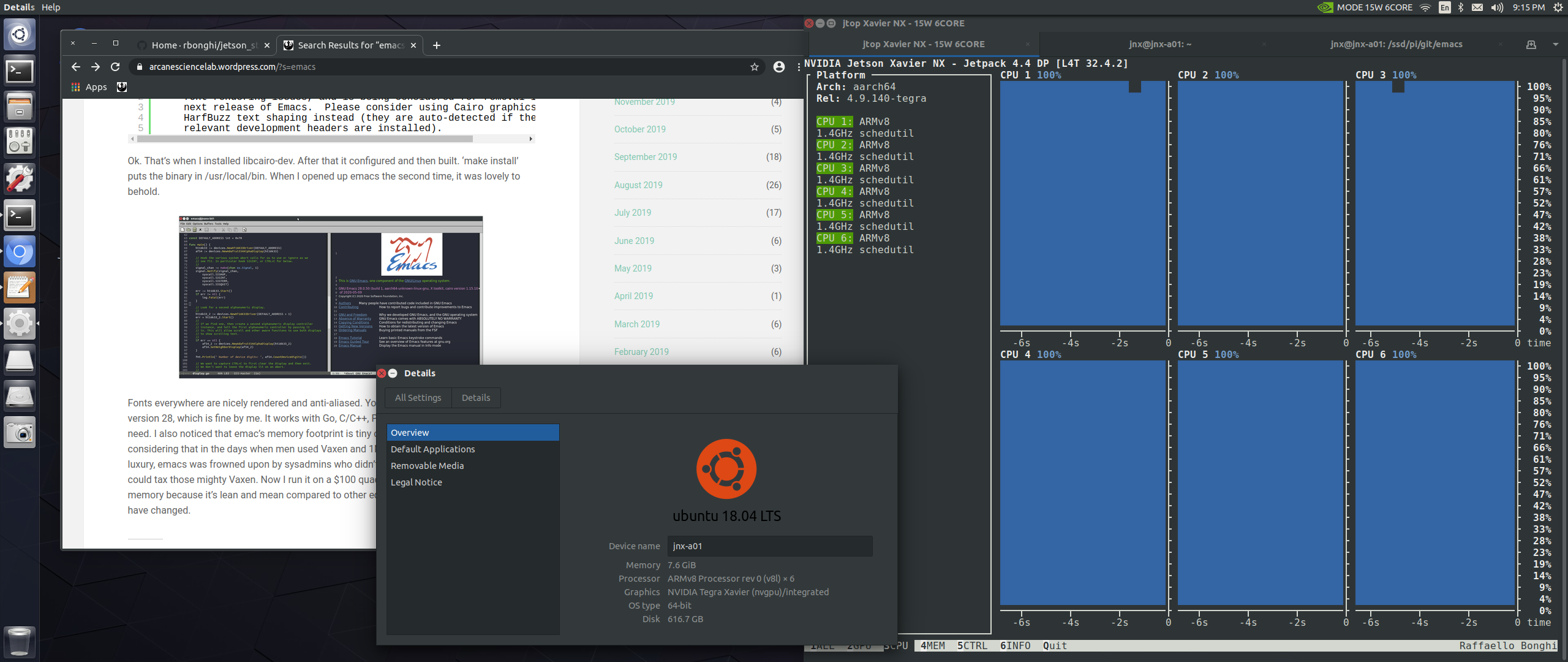Open the mail messaging indicator
The height and width of the screenshot is (662, 1568).
coord(1477,7)
